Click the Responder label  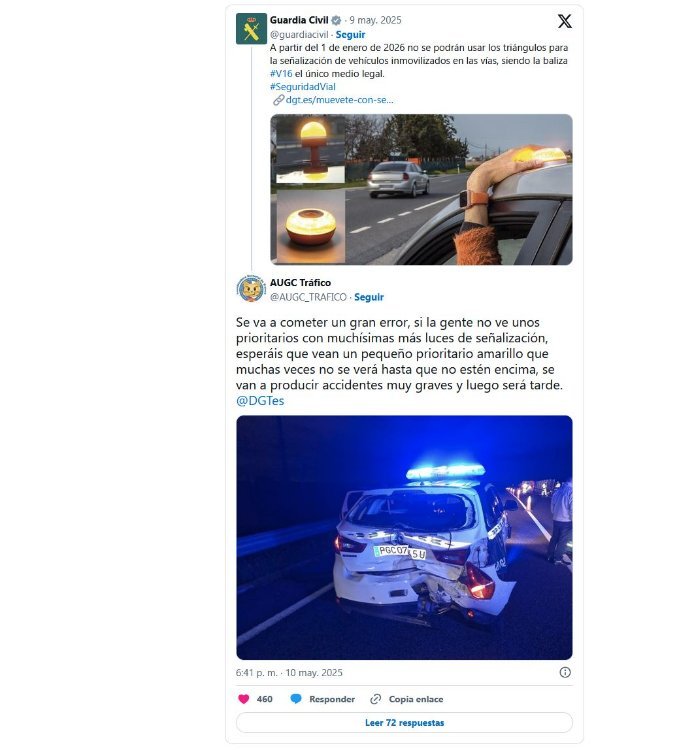(x=332, y=699)
